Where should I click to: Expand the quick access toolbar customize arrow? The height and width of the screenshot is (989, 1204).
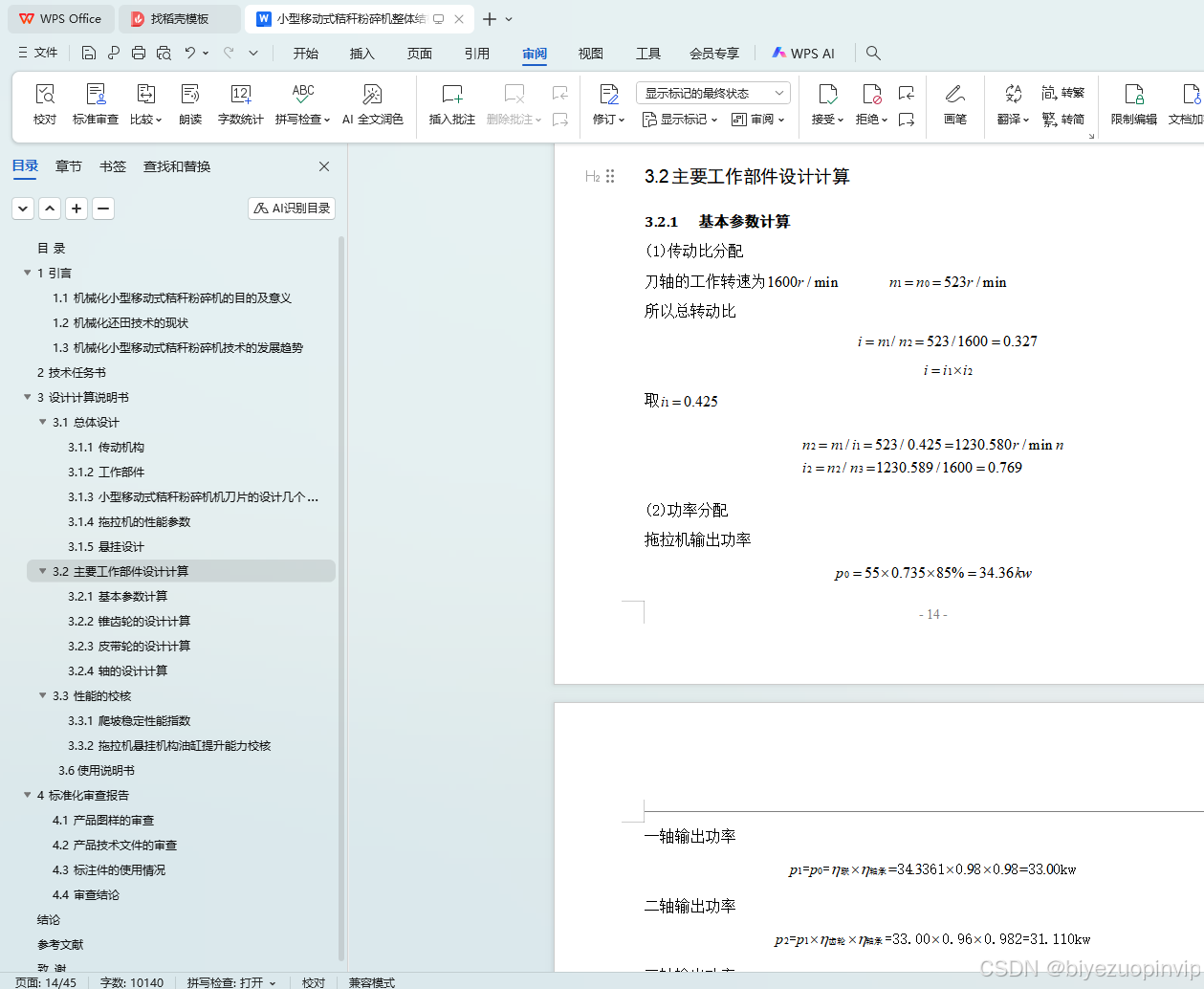tap(253, 53)
